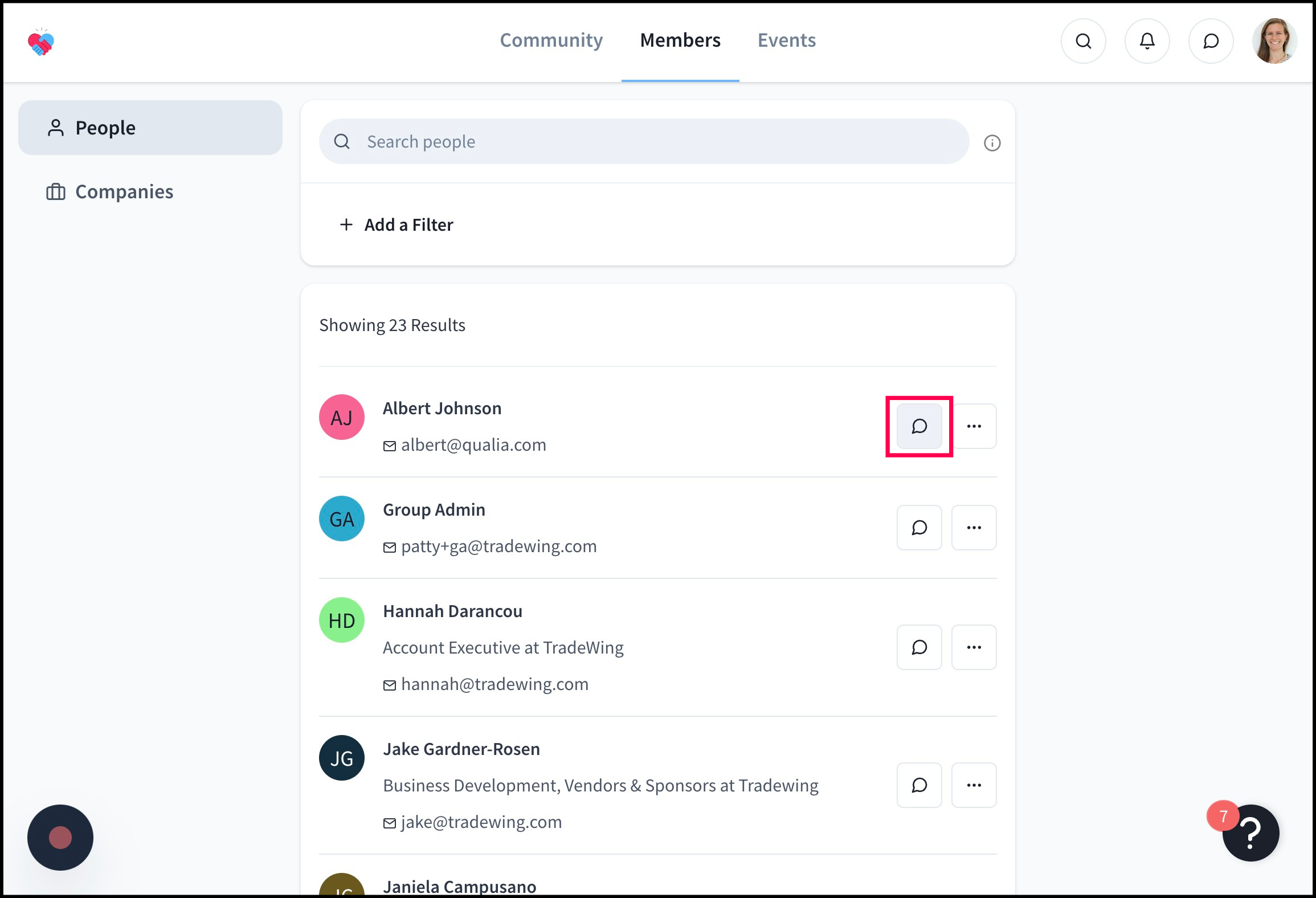The image size is (1316, 898).
Task: Open the user profile avatar
Action: (x=1274, y=41)
